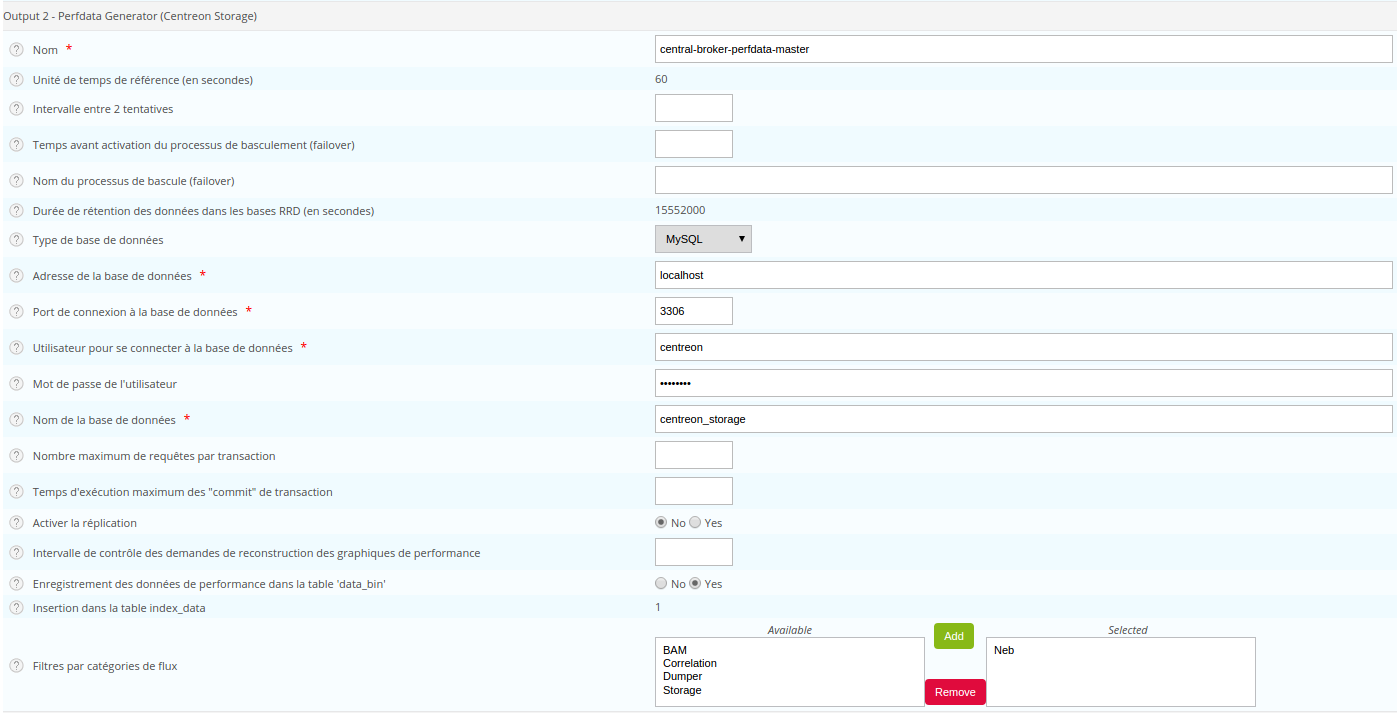The image size is (1397, 713).
Task: Open help for Port de connexion
Action: [16, 312]
